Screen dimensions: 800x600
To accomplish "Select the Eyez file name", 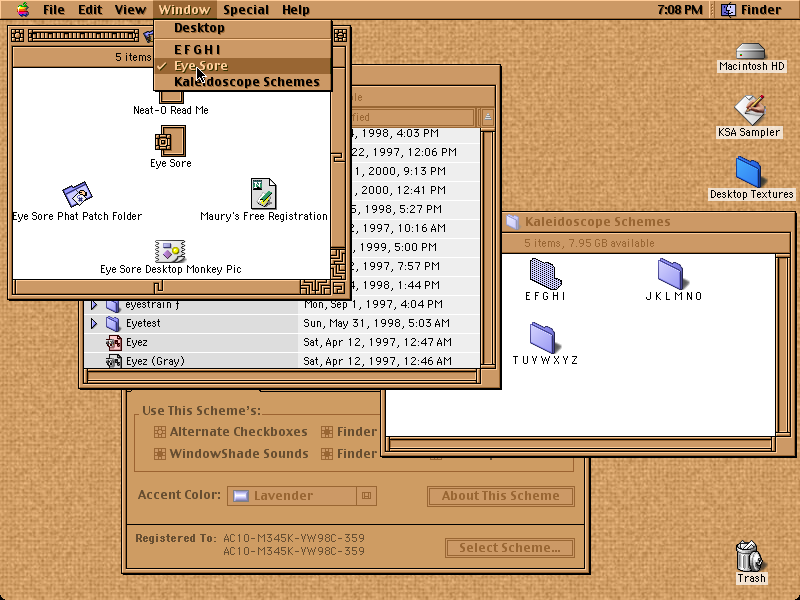I will pos(137,342).
